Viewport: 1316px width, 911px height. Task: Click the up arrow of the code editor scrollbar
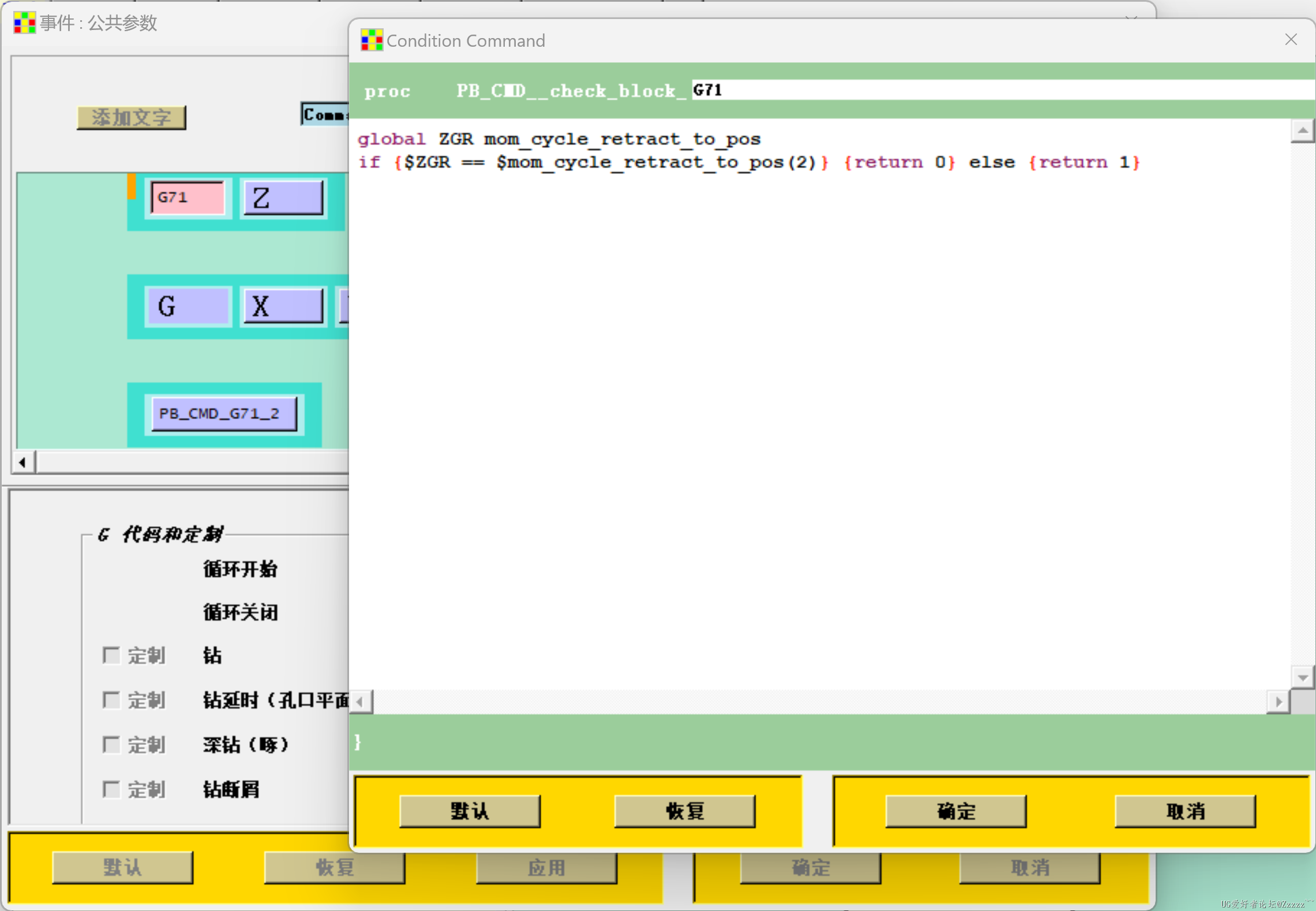(1302, 131)
